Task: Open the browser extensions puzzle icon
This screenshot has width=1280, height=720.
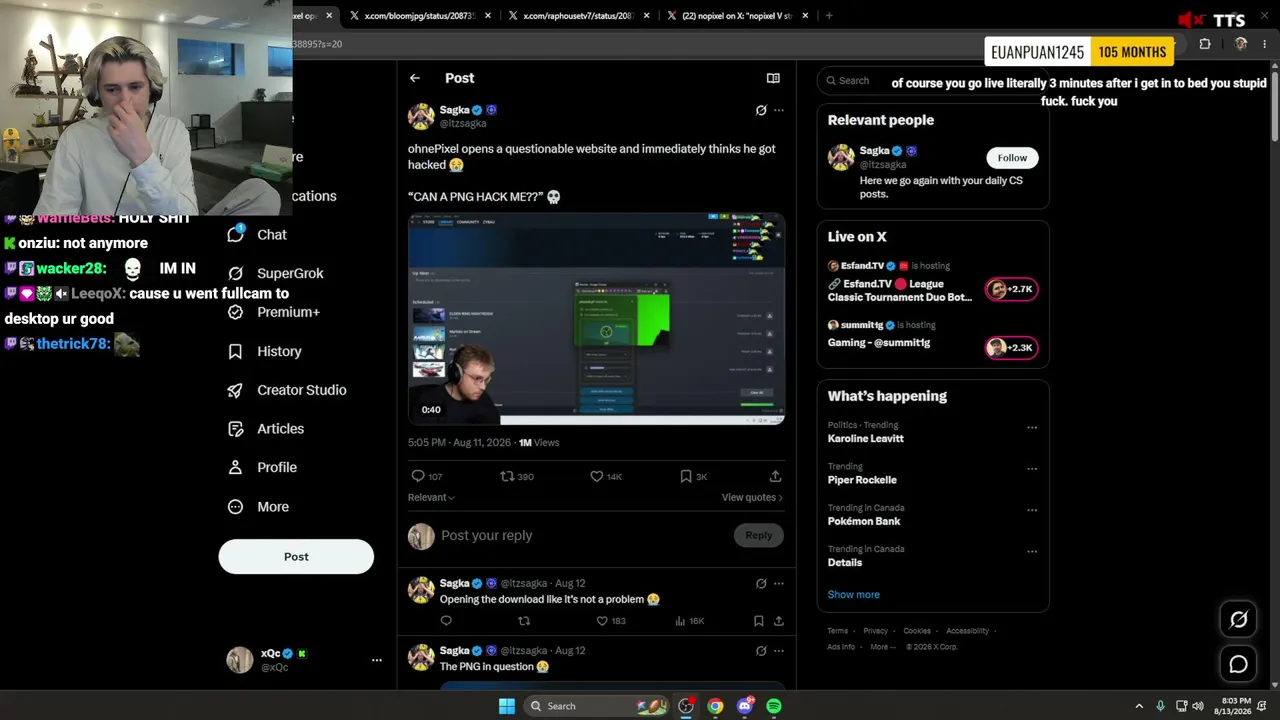Action: (x=1205, y=44)
